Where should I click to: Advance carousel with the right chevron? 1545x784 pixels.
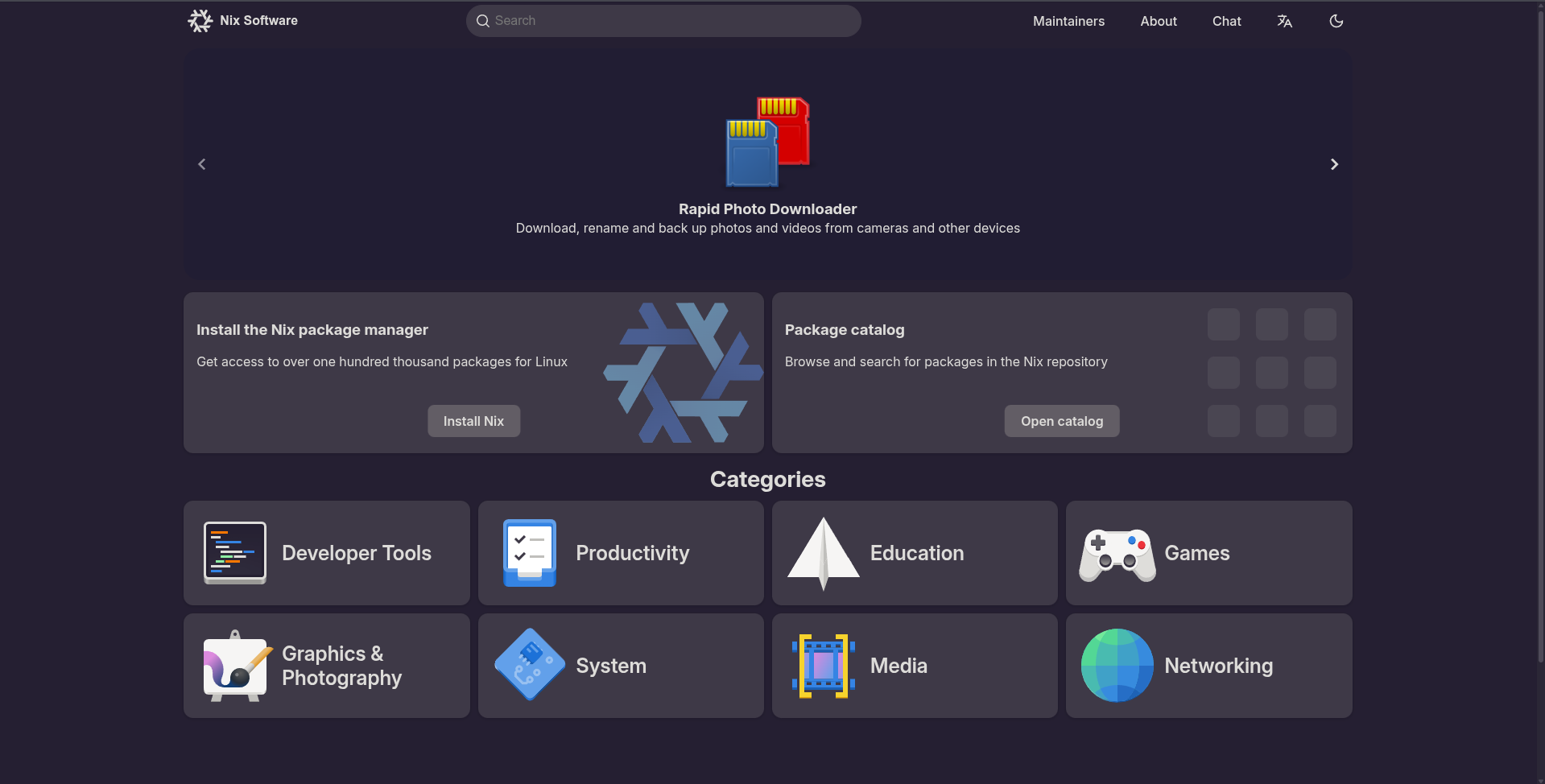pos(1333,164)
